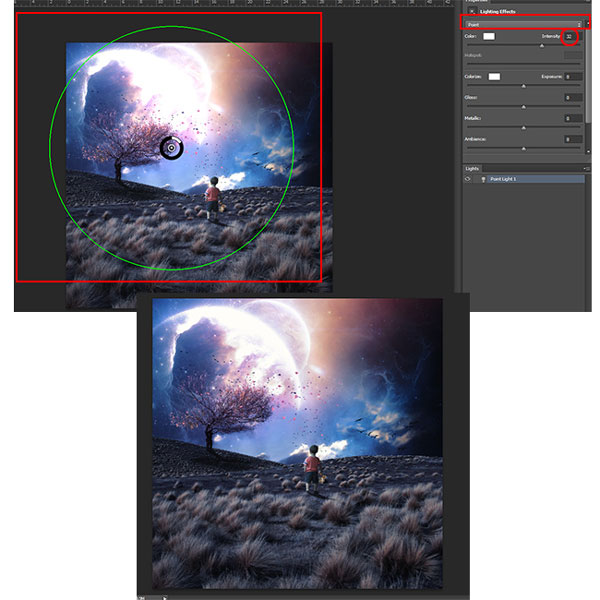Click the light Color swatch
This screenshot has width=600, height=600.
(489, 36)
